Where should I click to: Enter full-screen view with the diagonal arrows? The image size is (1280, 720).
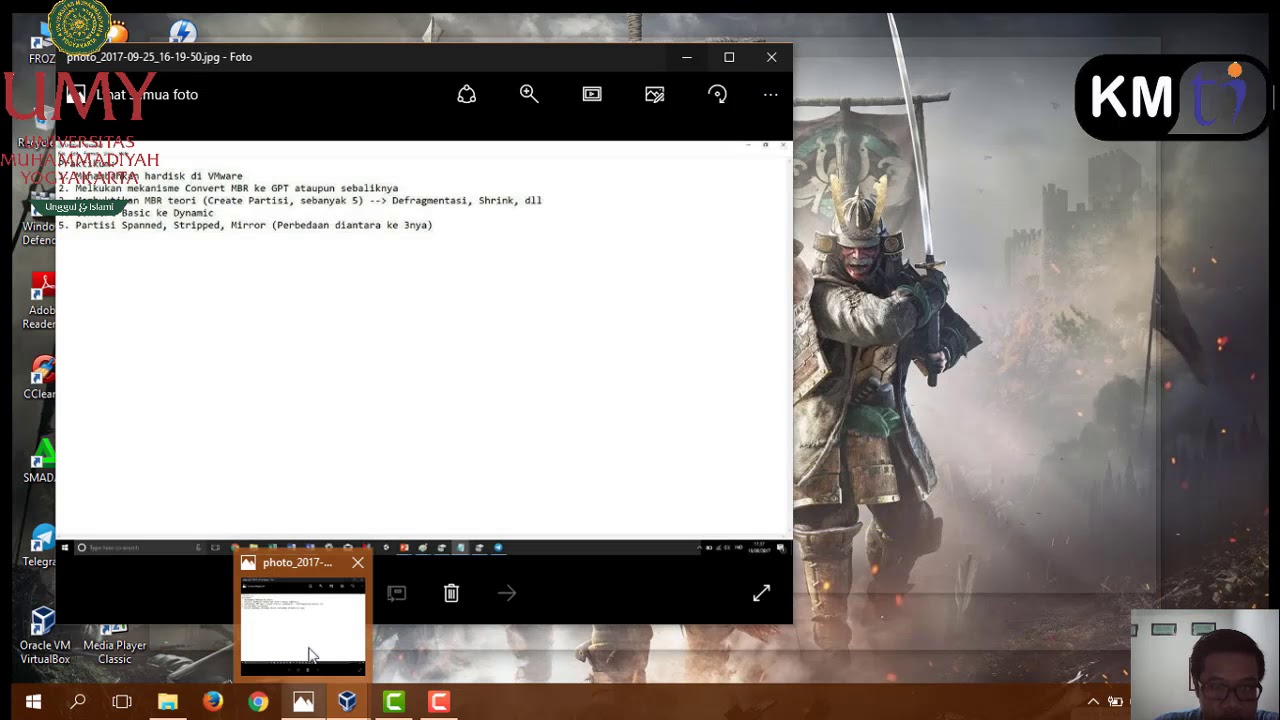761,593
